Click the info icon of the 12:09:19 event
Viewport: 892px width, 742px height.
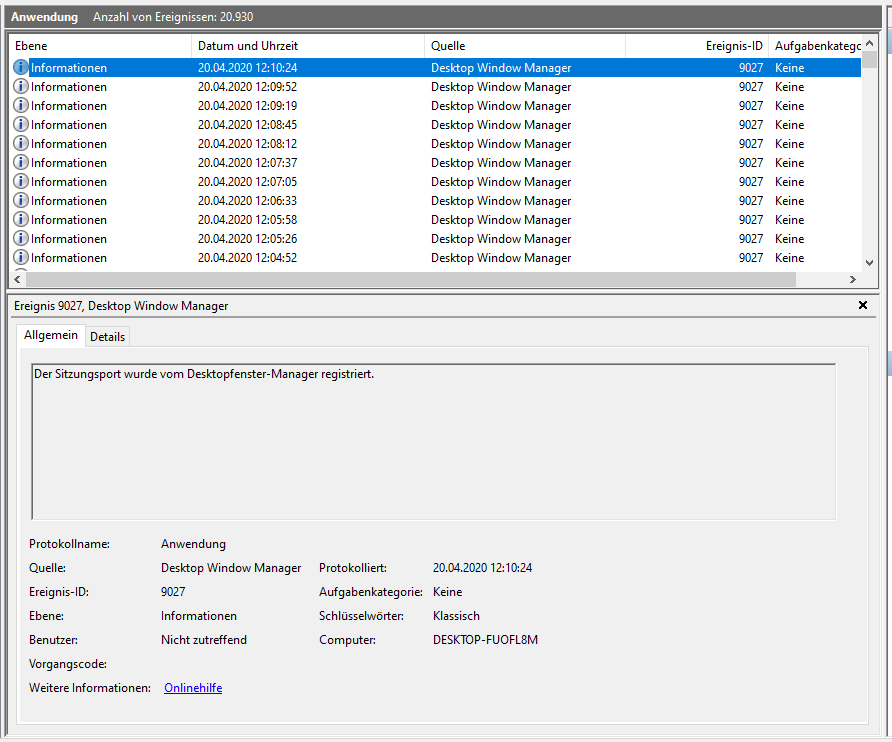tap(20, 105)
